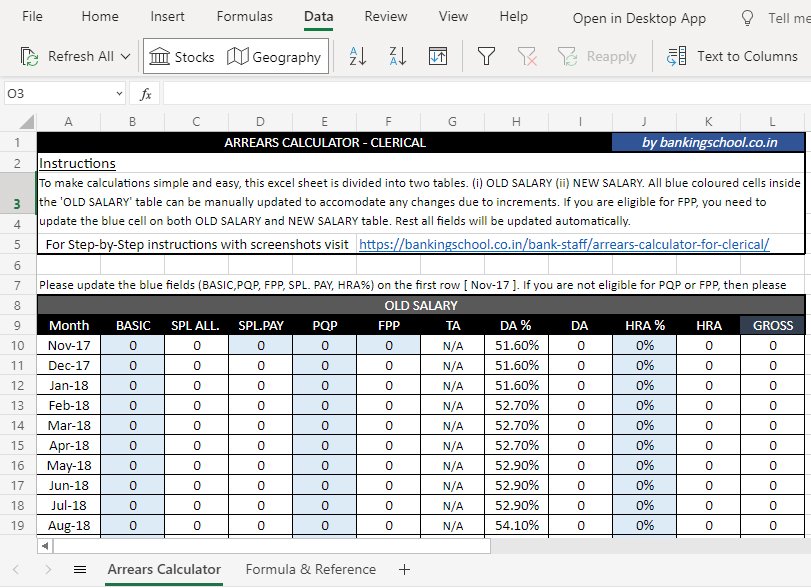The height and width of the screenshot is (588, 811).
Task: Click the insert function fx icon
Action: pyautogui.click(x=145, y=94)
